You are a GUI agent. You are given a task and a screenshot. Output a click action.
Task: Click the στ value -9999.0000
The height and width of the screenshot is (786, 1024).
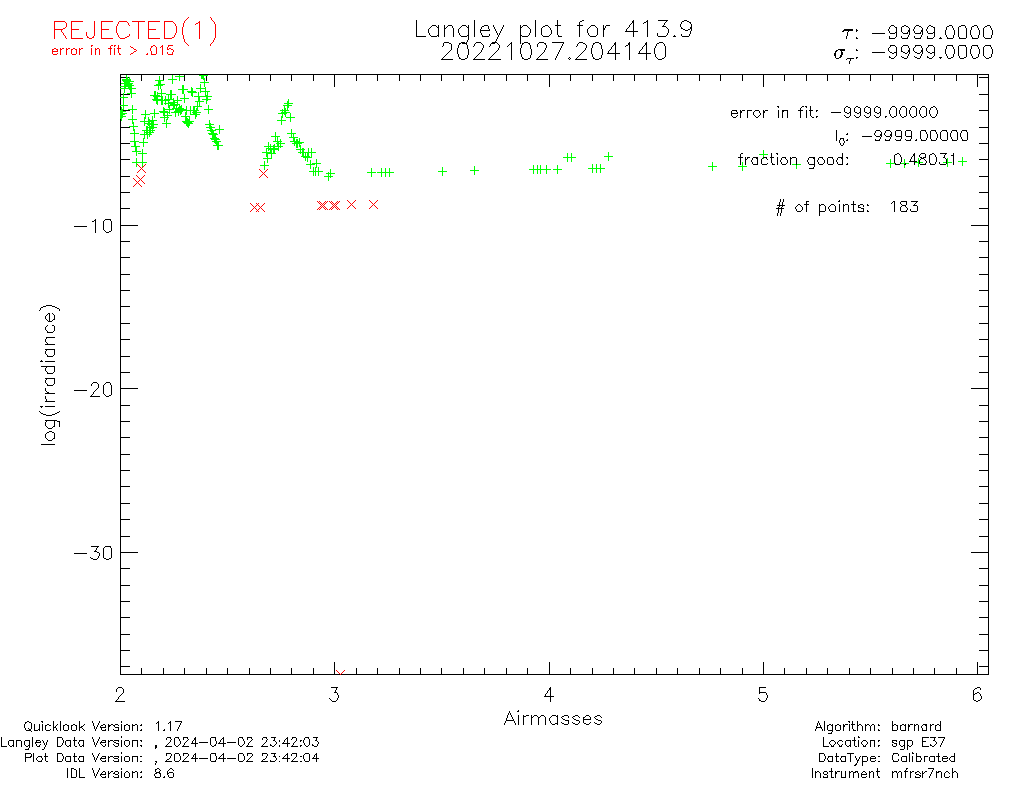coord(914,53)
